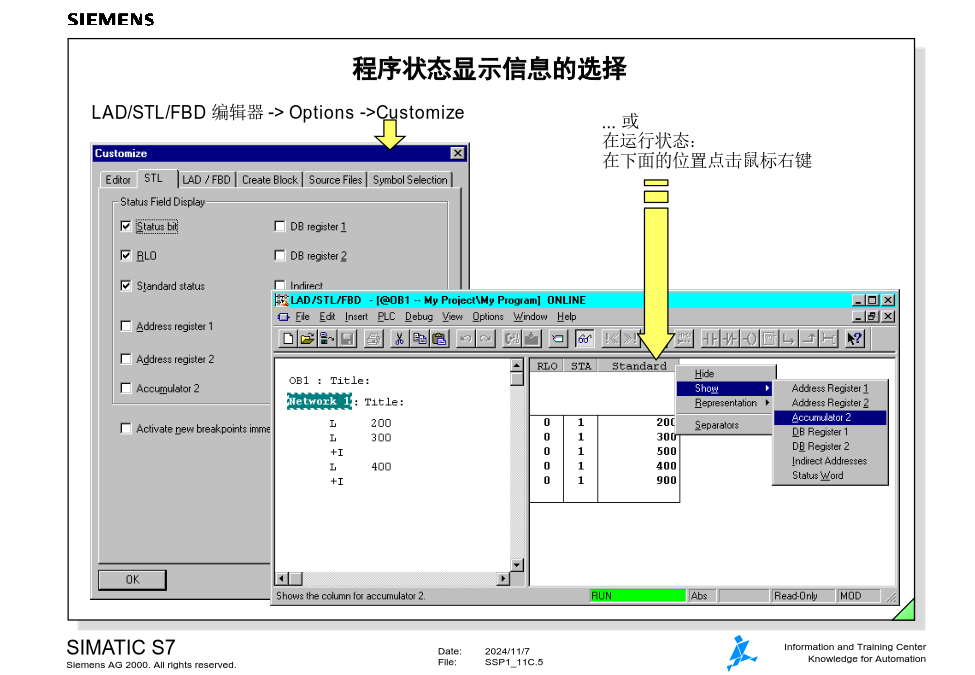Screen dimensions: 975x675
Task: Click the Open folder toolbar icon
Action: 307,339
